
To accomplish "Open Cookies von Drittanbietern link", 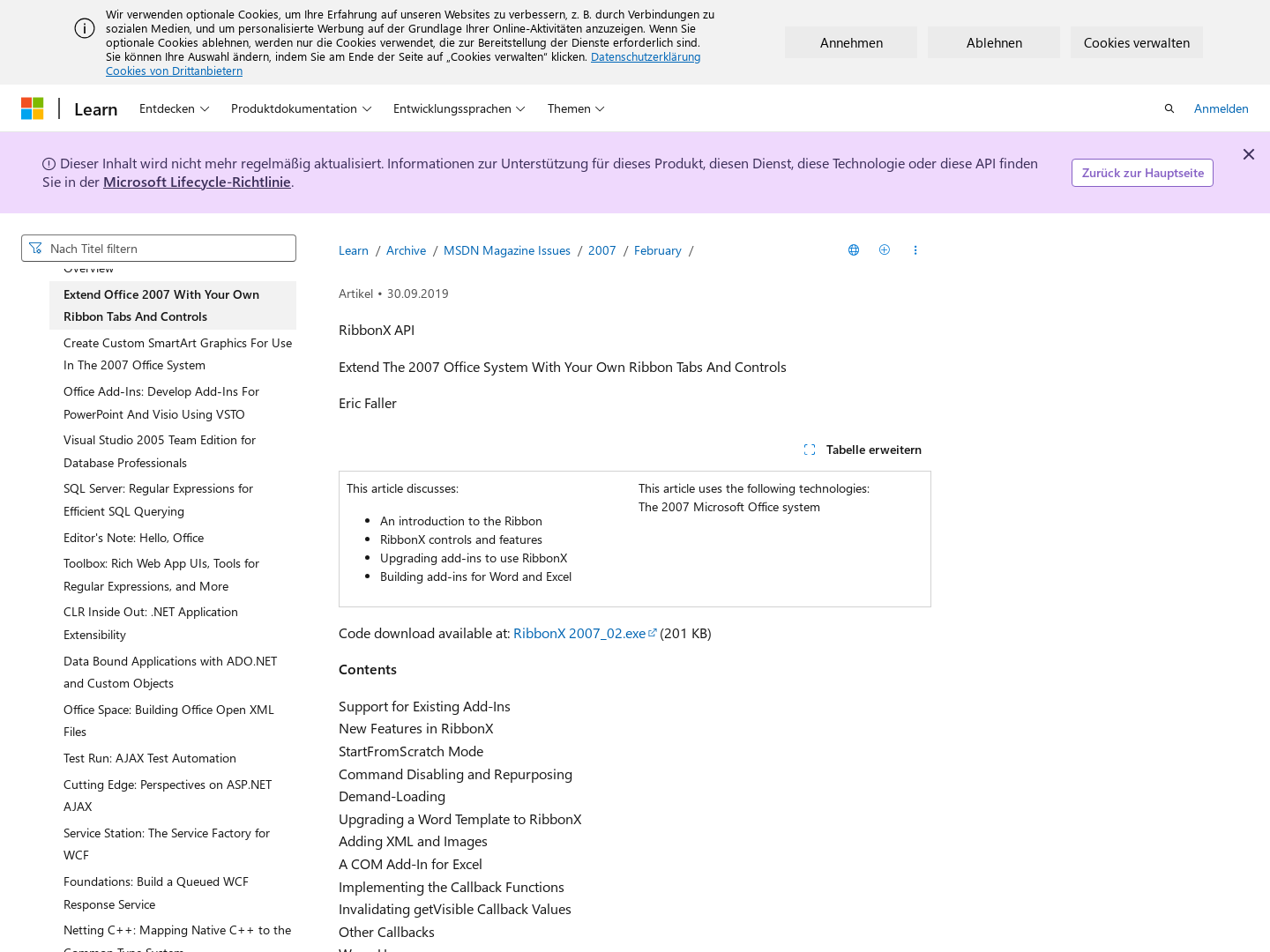I will pyautogui.click(x=174, y=71).
